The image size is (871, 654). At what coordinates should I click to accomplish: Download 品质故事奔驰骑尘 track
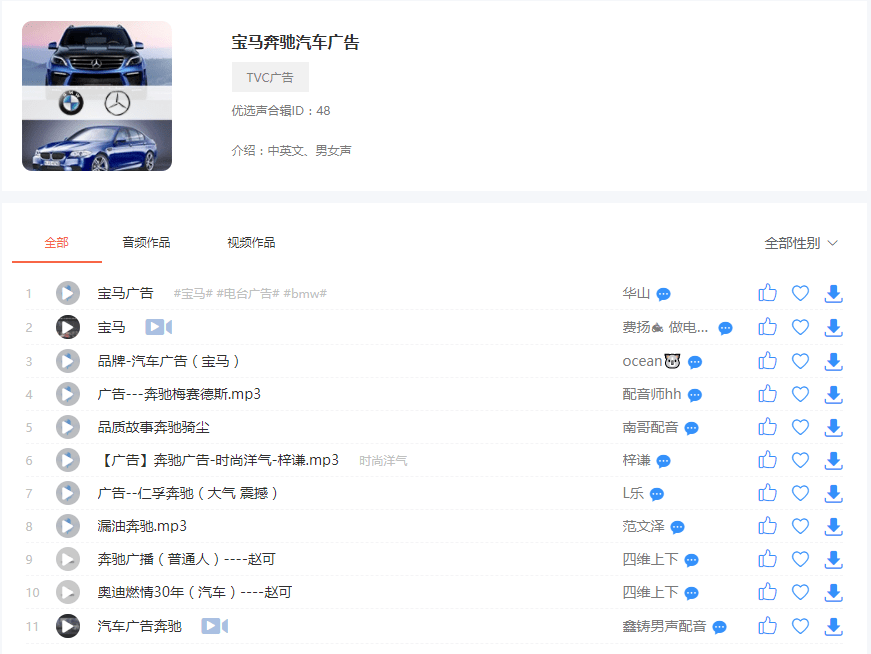pyautogui.click(x=833, y=428)
